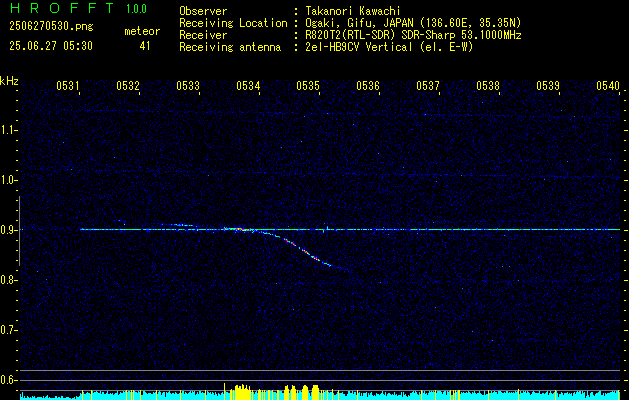Click the 0532 time marker
629x400 pixels.
point(128,86)
